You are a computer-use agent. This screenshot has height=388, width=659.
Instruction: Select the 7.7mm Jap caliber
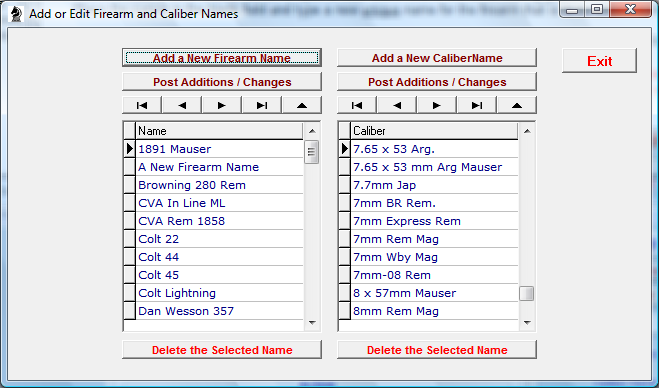click(x=434, y=185)
